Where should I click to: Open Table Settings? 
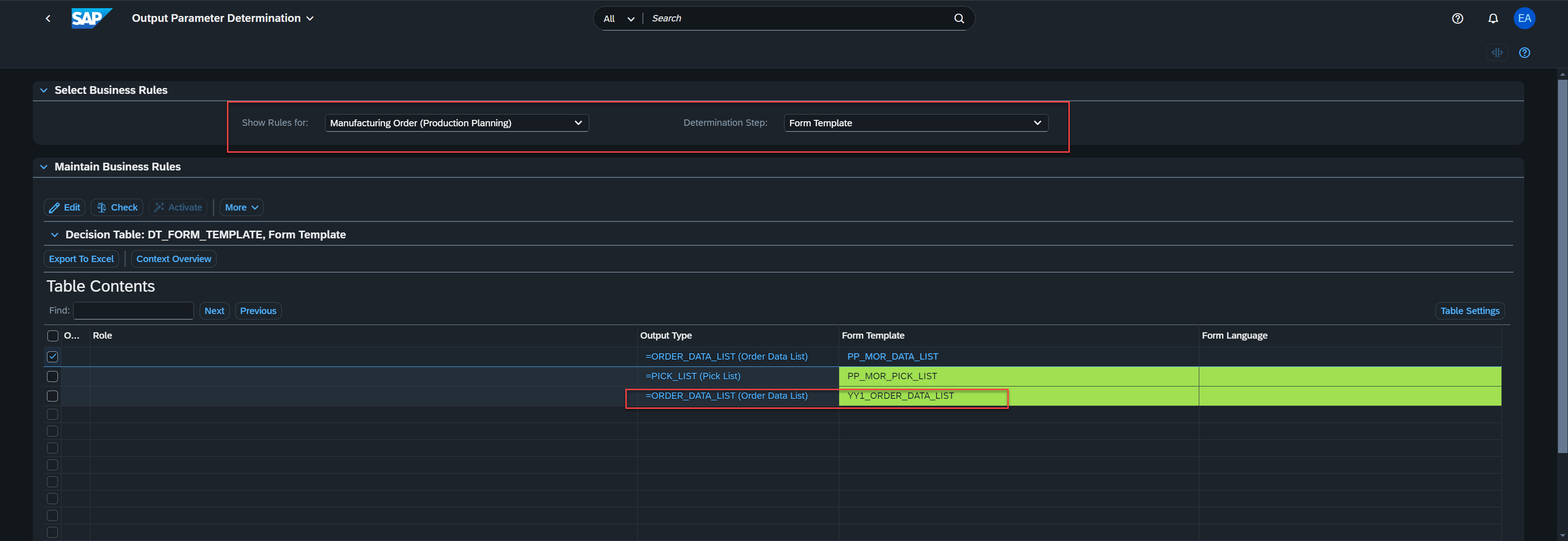1470,311
